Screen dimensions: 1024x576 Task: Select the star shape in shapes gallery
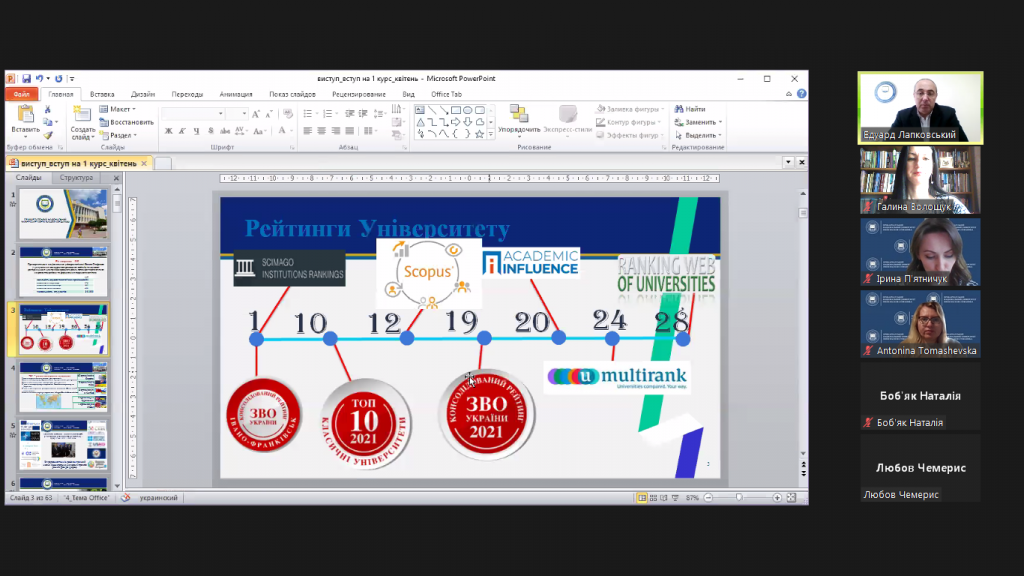coord(481,133)
